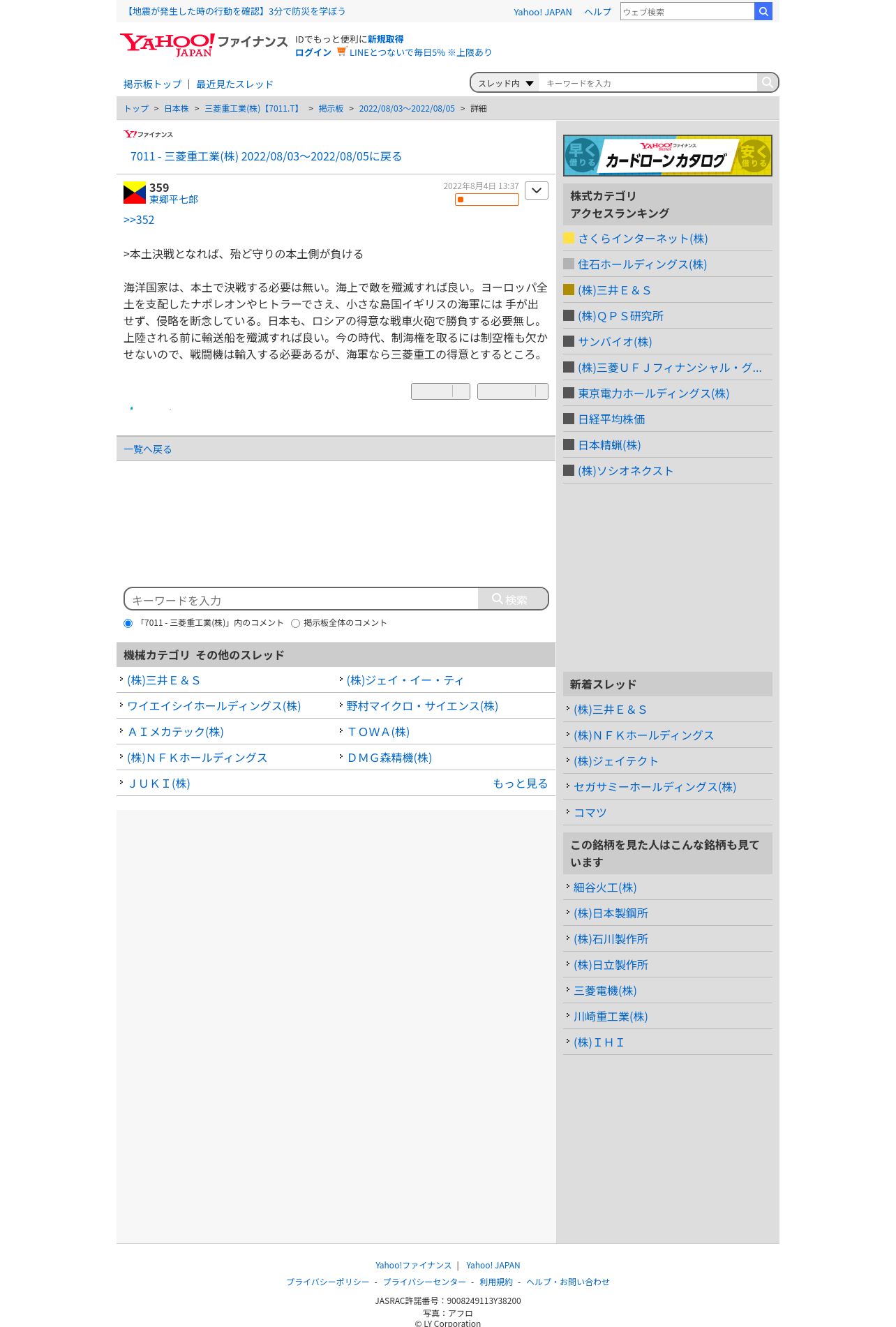
Task: Open 東京電力ホールディングス(株) in the ranking
Action: [653, 393]
